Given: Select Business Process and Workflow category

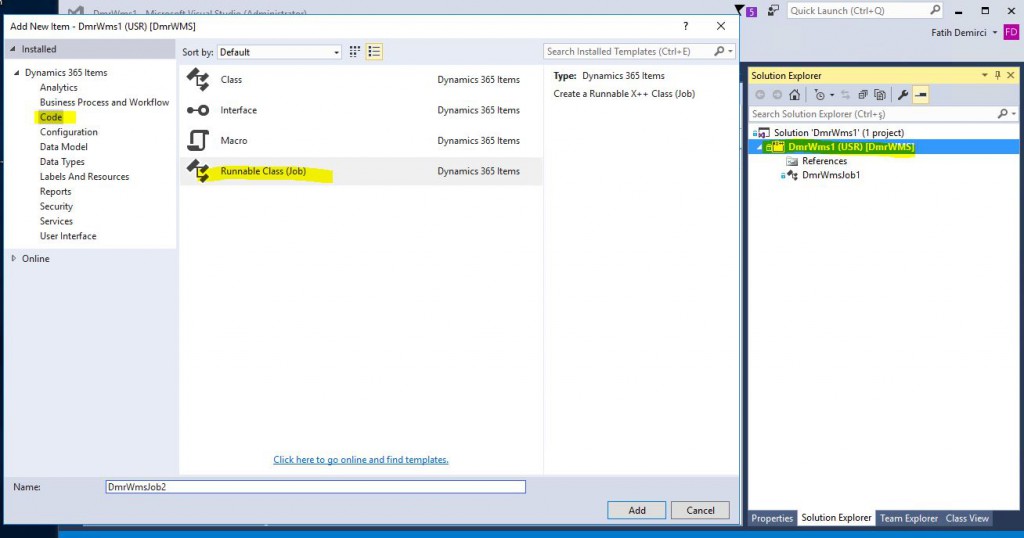Looking at the screenshot, I should [104, 103].
